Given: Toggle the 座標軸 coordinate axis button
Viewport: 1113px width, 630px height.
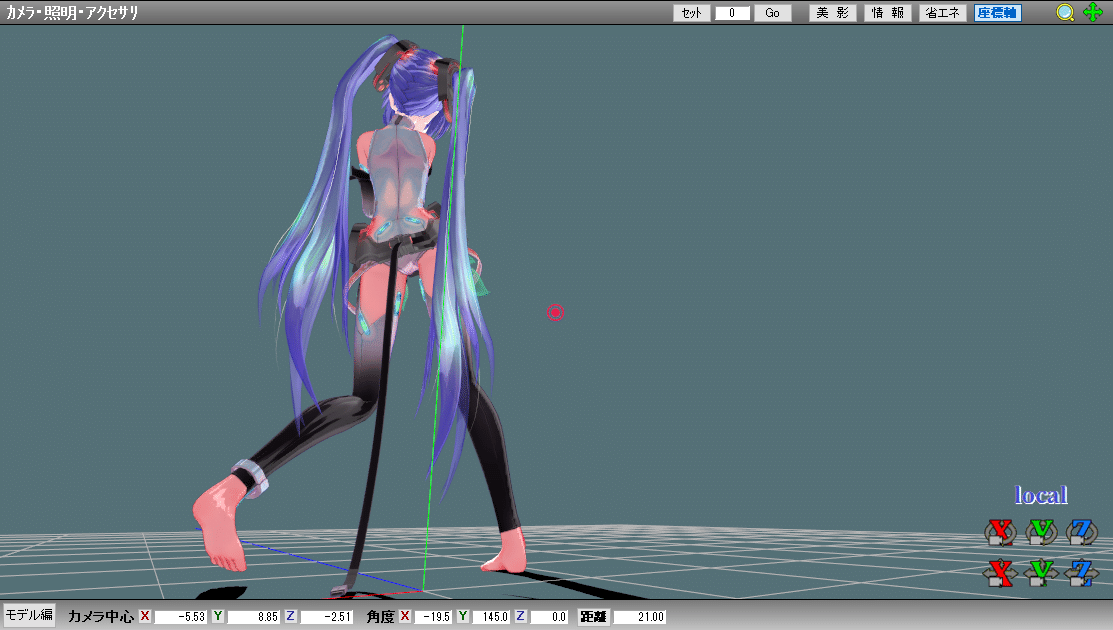Looking at the screenshot, I should [997, 13].
